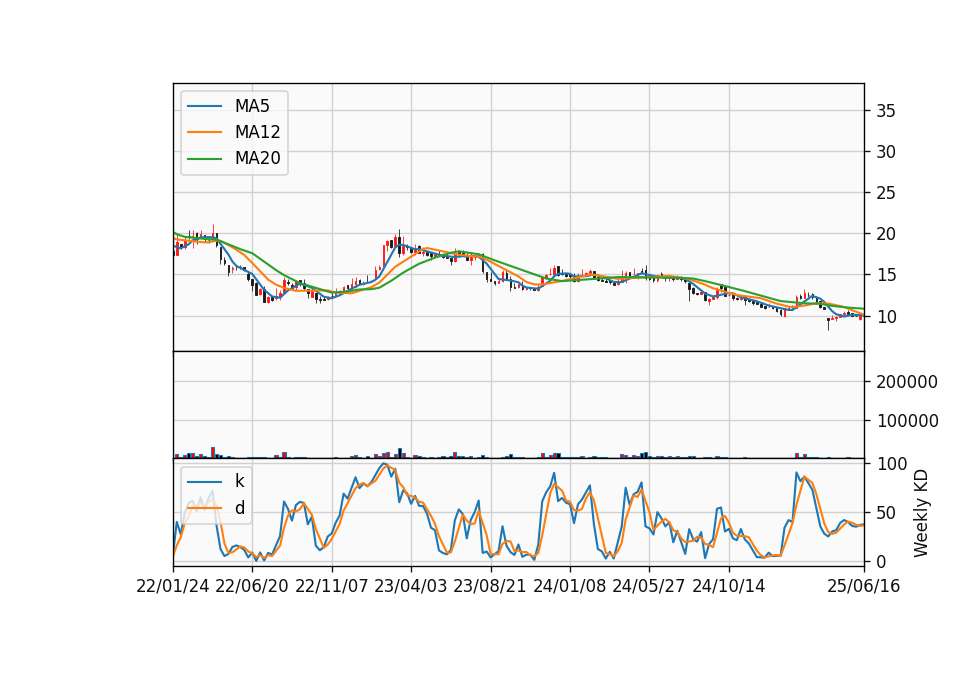Click the volume axis value 200000
The height and width of the screenshot is (690, 960).
[x=907, y=382]
